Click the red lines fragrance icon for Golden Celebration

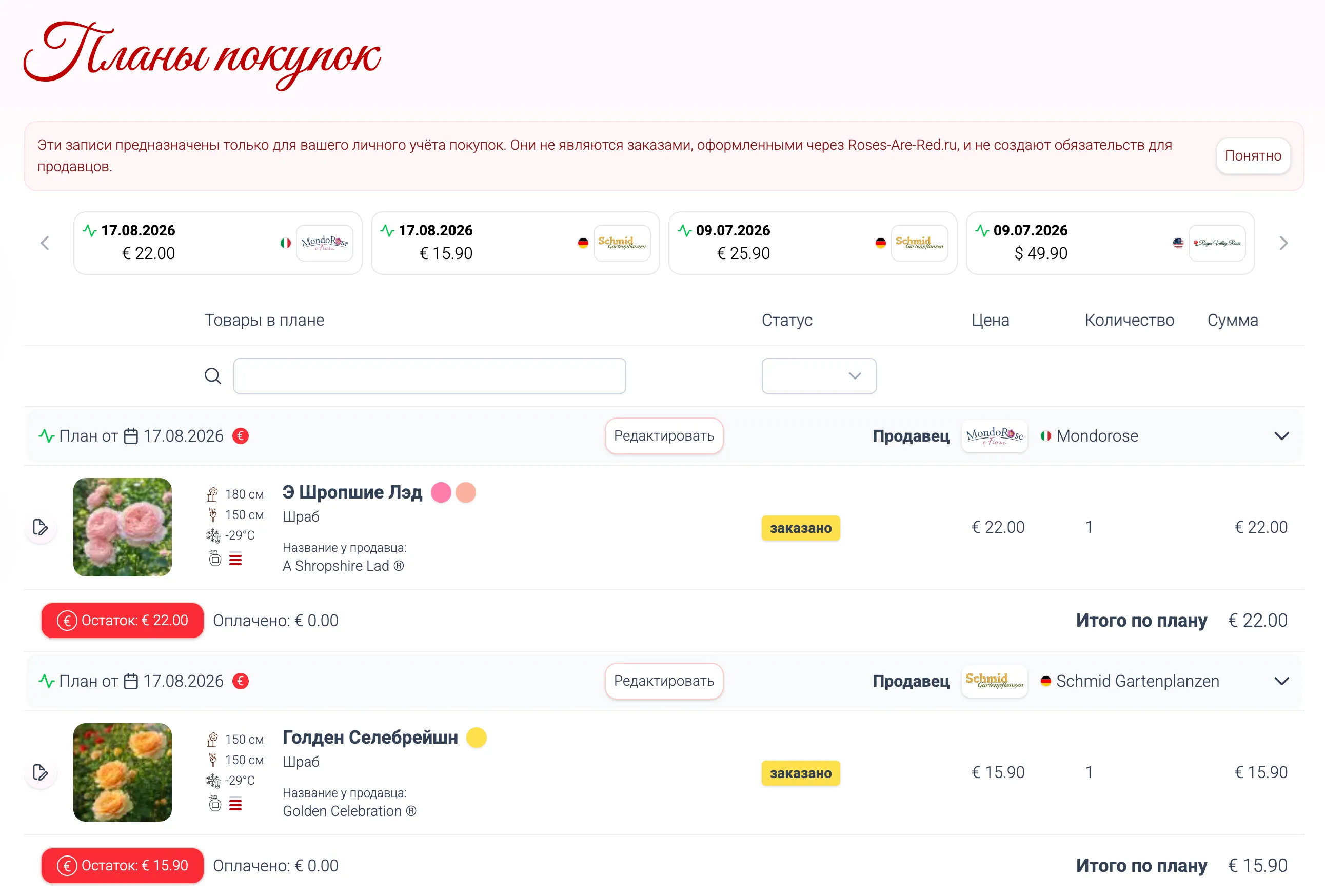[235, 804]
